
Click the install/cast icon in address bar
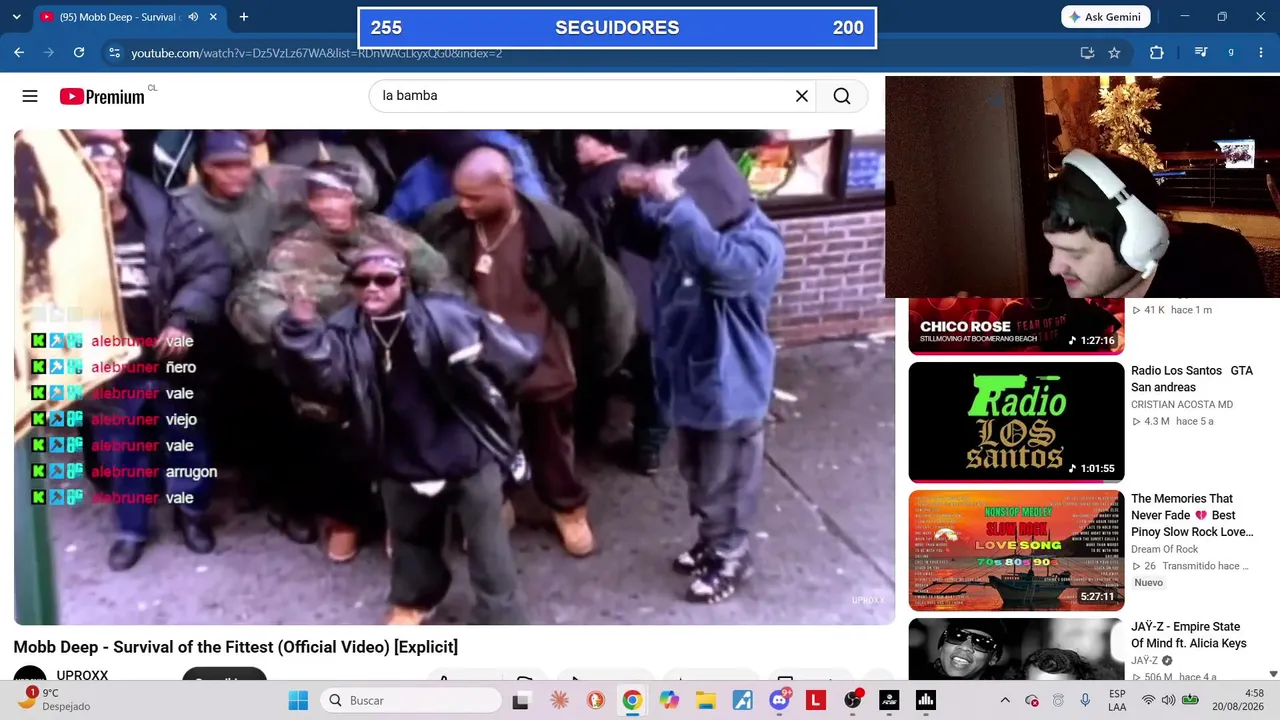[x=1087, y=53]
